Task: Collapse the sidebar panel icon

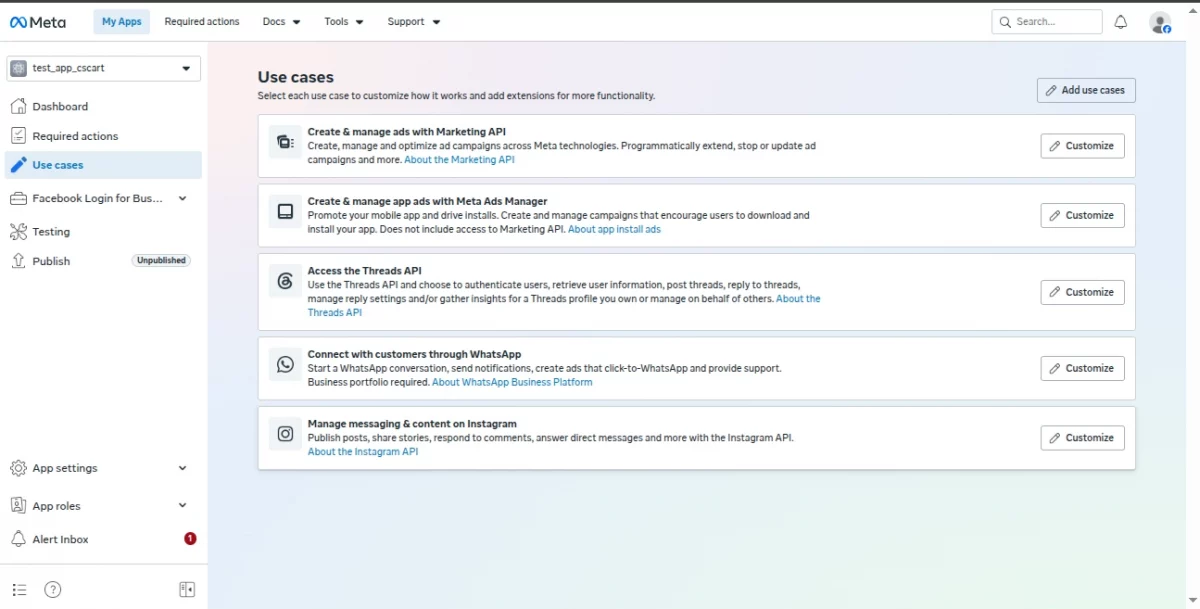Action: click(187, 590)
